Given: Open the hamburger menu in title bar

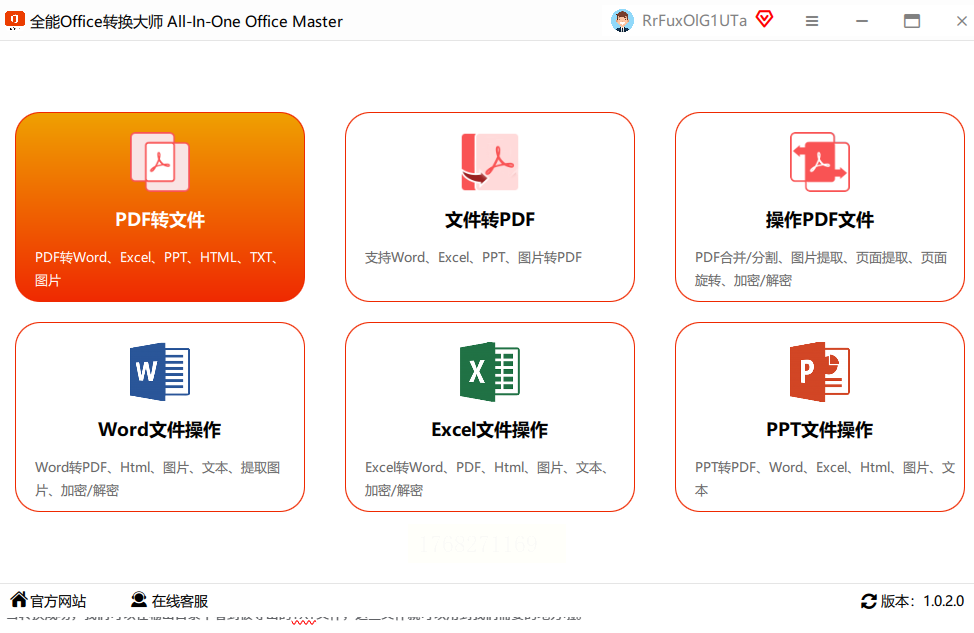Looking at the screenshot, I should 812,21.
